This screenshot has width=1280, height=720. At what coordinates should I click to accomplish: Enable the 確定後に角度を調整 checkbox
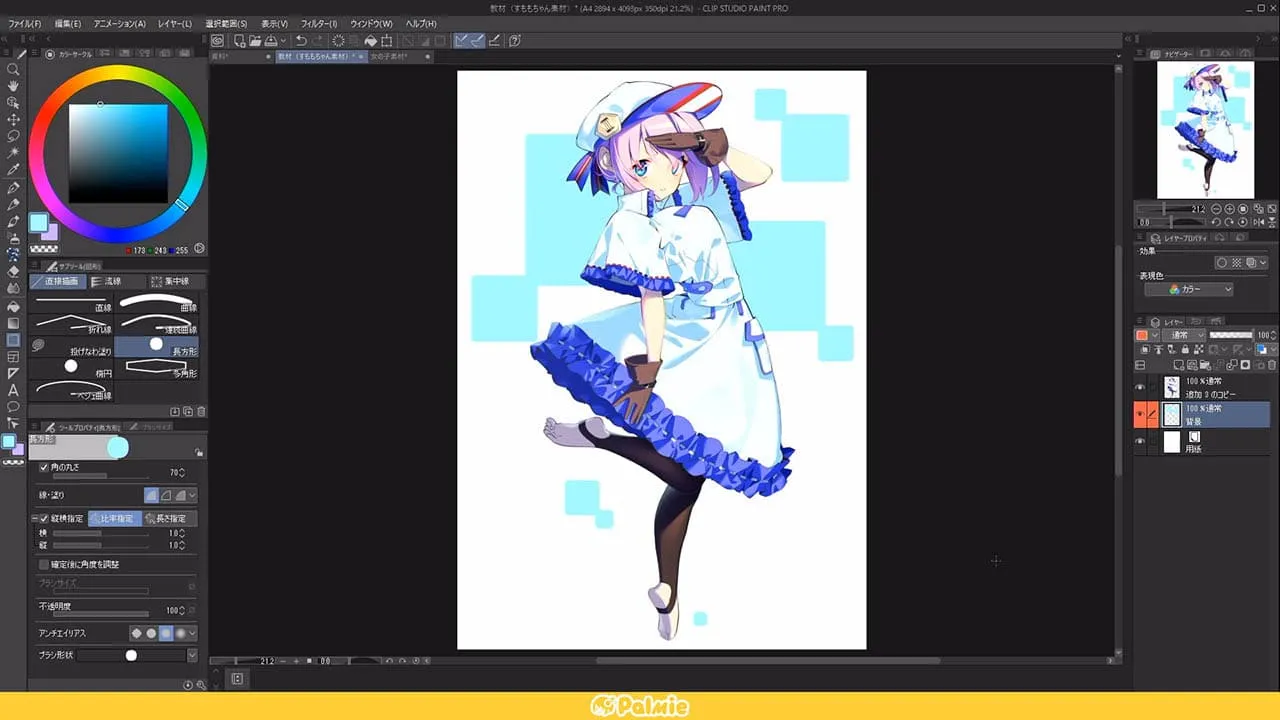click(43, 564)
